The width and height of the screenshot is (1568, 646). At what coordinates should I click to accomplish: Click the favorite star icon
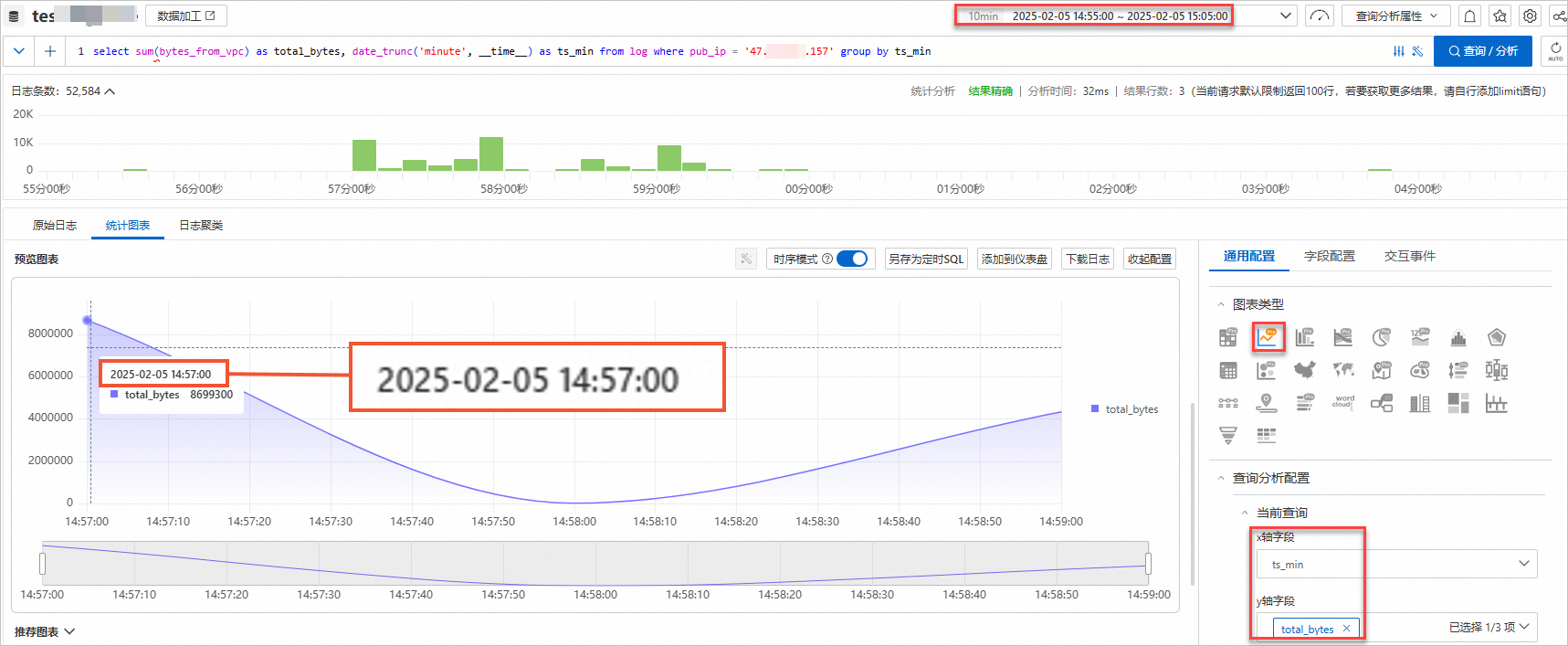tap(1500, 16)
